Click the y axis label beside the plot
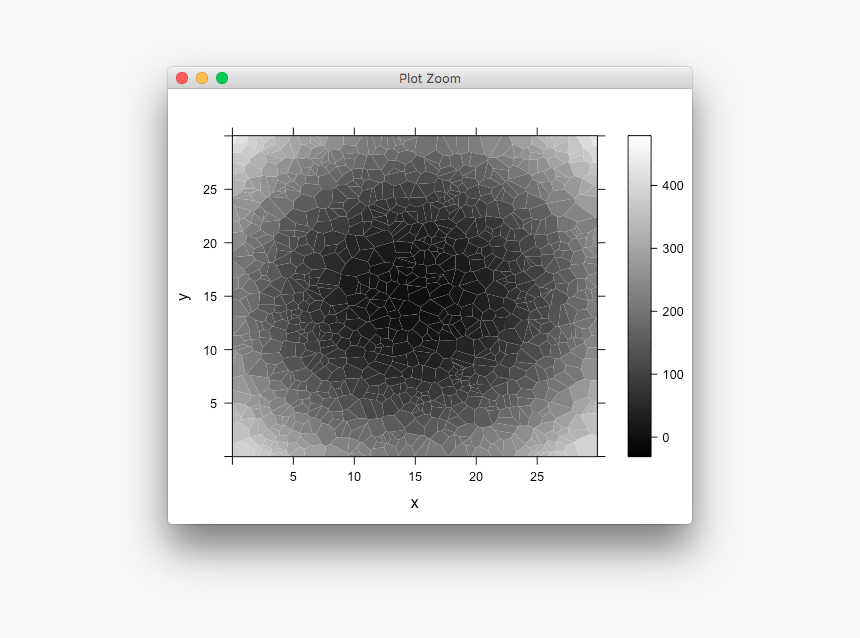This screenshot has width=860, height=638. [186, 295]
